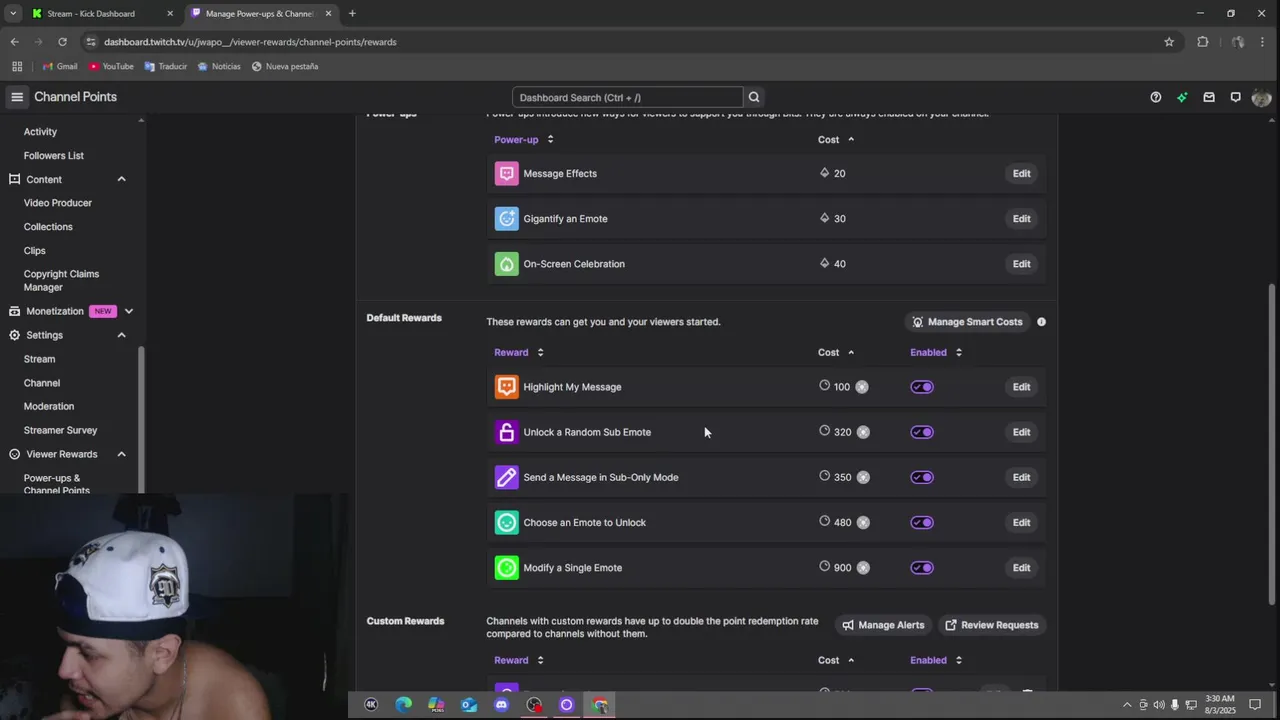Click the dashboard search magnifier button
1280x720 pixels.
click(x=754, y=97)
